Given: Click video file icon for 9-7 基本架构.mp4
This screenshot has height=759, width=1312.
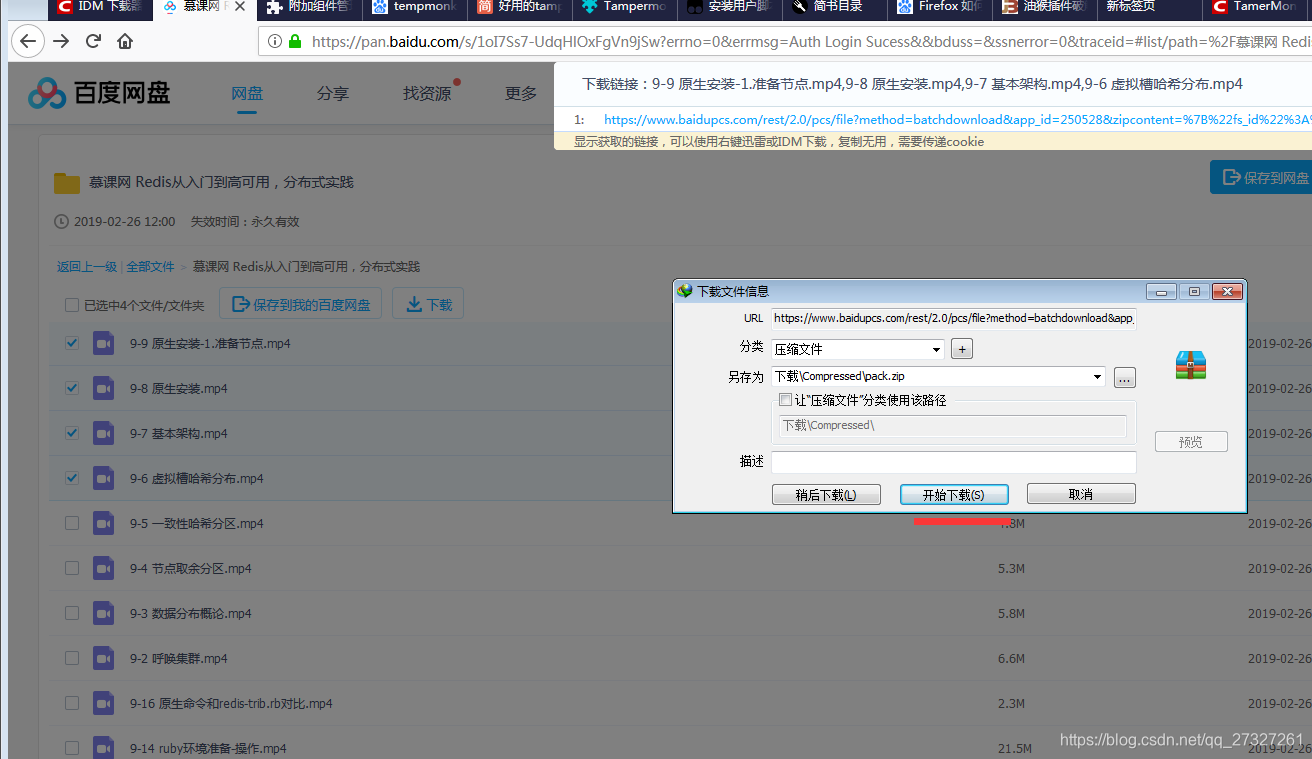Looking at the screenshot, I should 104,433.
